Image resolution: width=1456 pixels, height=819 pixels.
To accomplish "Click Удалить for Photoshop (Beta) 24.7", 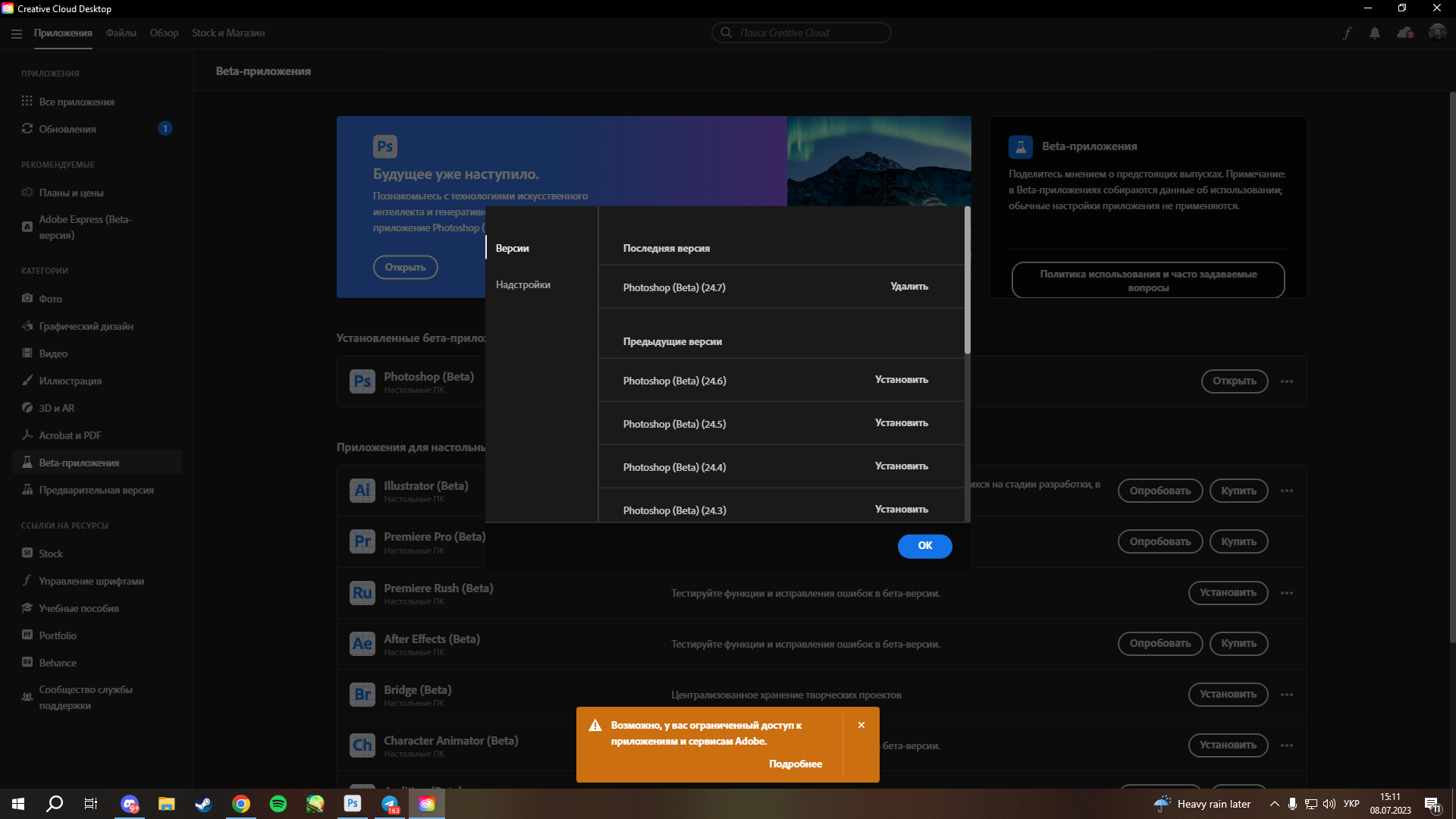I will coord(909,287).
